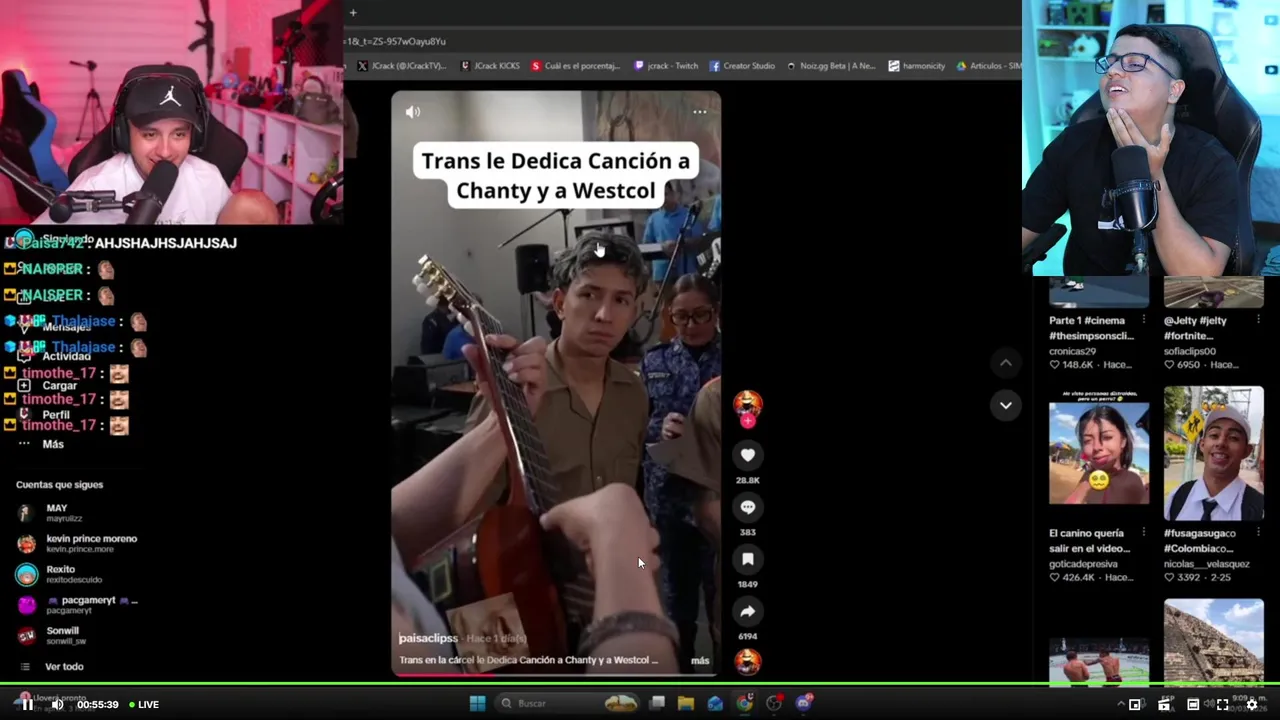
Task: Open the pyramid video thumbnail
Action: [1213, 641]
